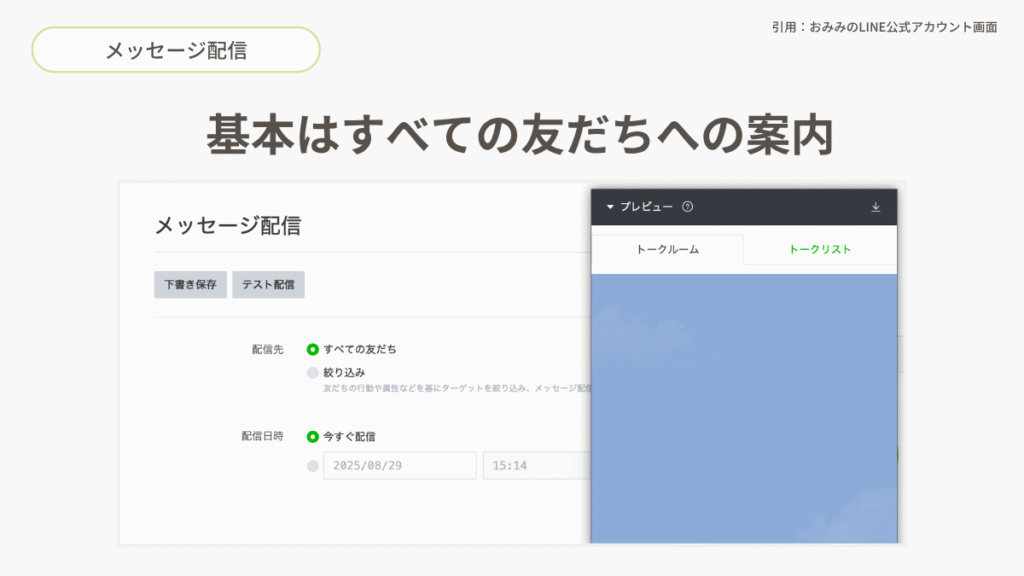Click the 基本はすべての友だちへの案内 headline
Screen dimensions: 1024x576
[520, 135]
